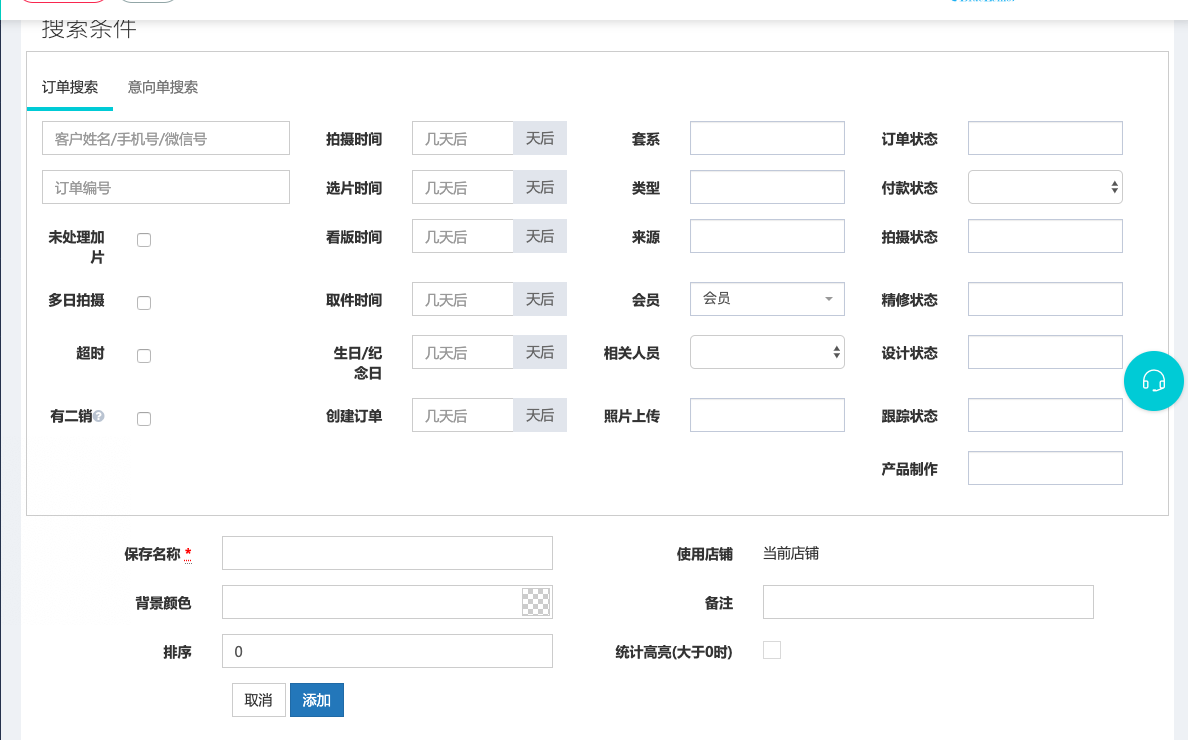Click the 天后 unit toggle for 拍摄时间
1188x740 pixels.
[540, 138]
